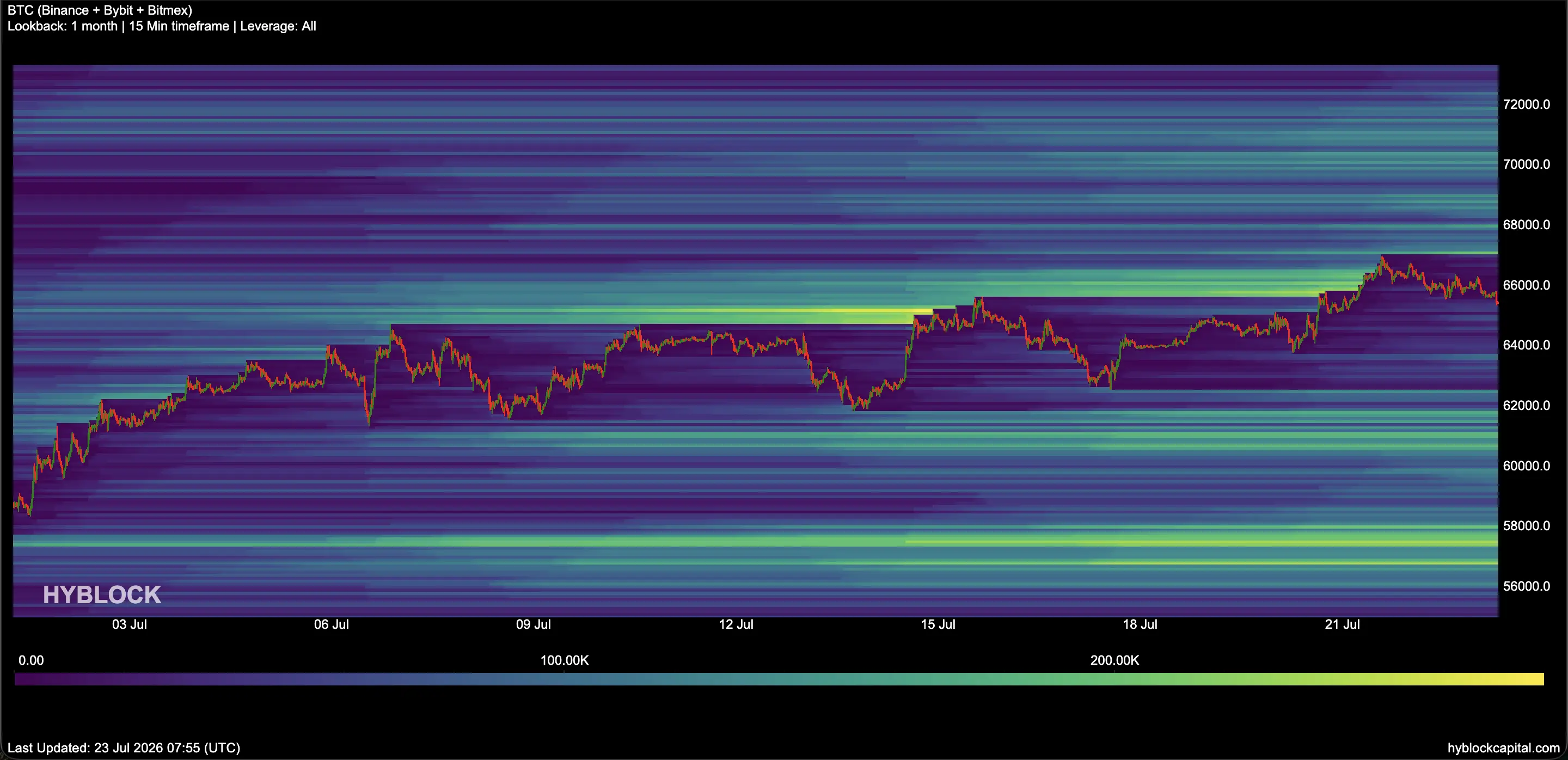The height and width of the screenshot is (760, 1568).
Task: Click the 56000.0 price axis label
Action: pos(1526,586)
